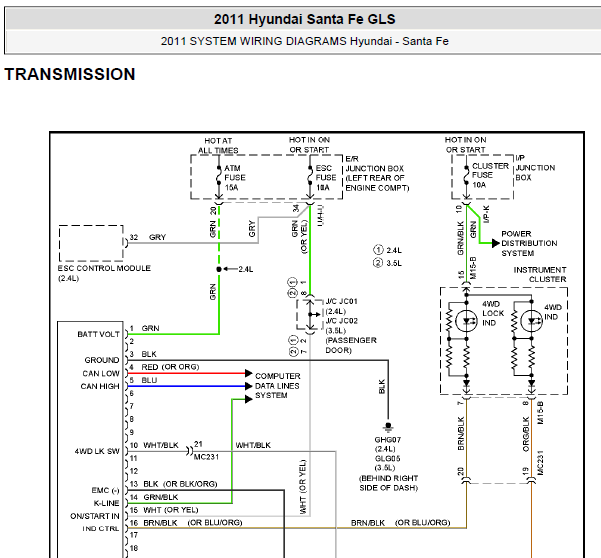Click the vertical ORG/BLK wire label
The width and height of the screenshot is (601, 558).
(x=526, y=434)
